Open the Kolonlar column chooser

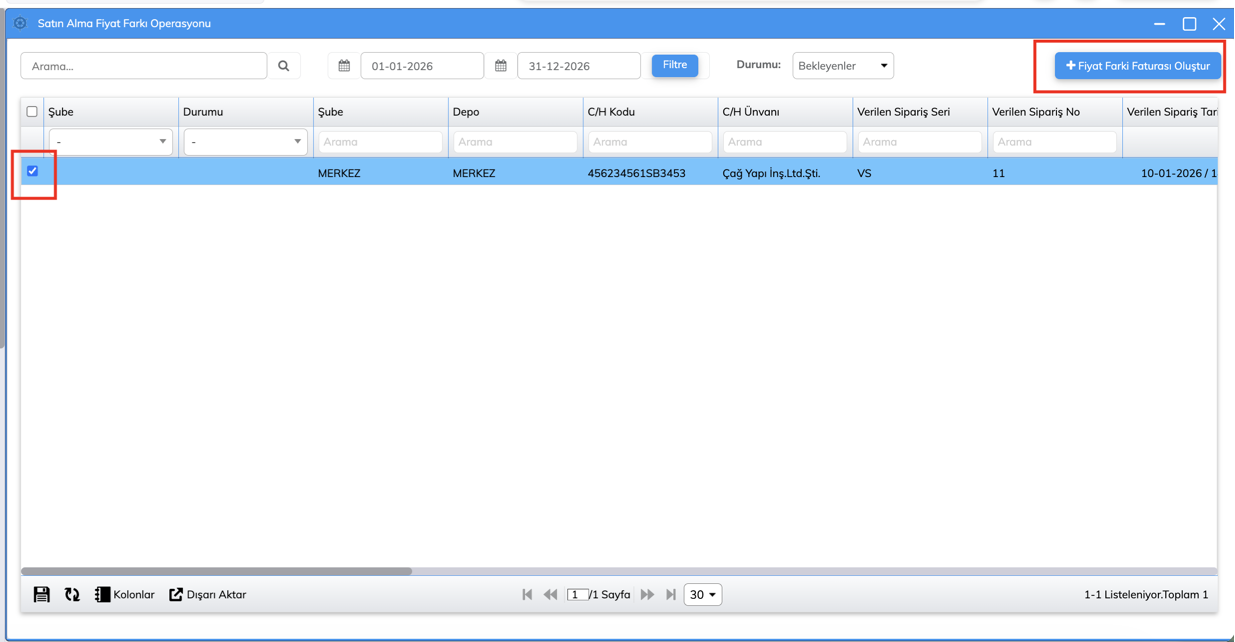click(x=125, y=595)
